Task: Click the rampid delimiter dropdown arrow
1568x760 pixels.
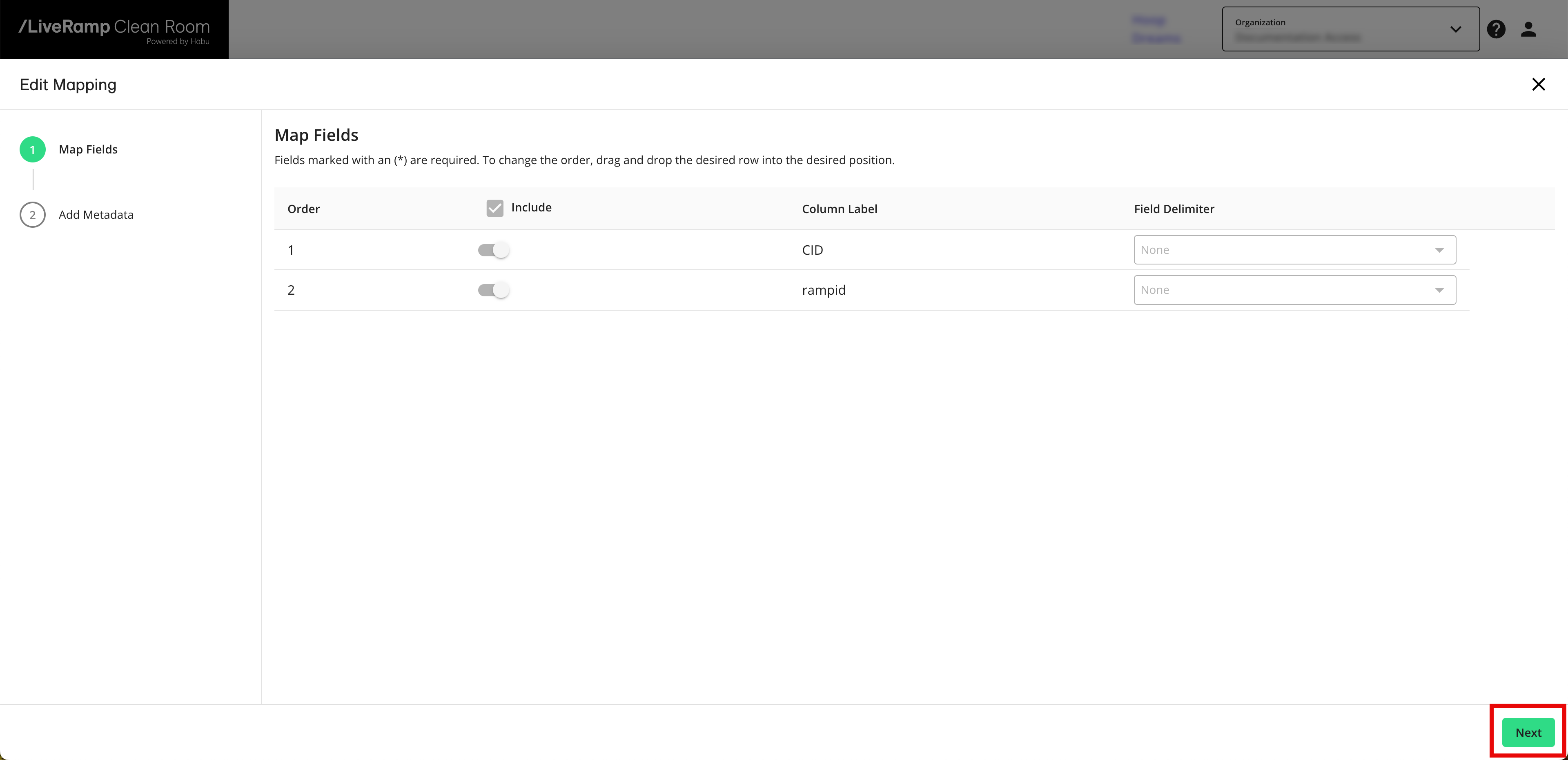Action: coord(1439,290)
